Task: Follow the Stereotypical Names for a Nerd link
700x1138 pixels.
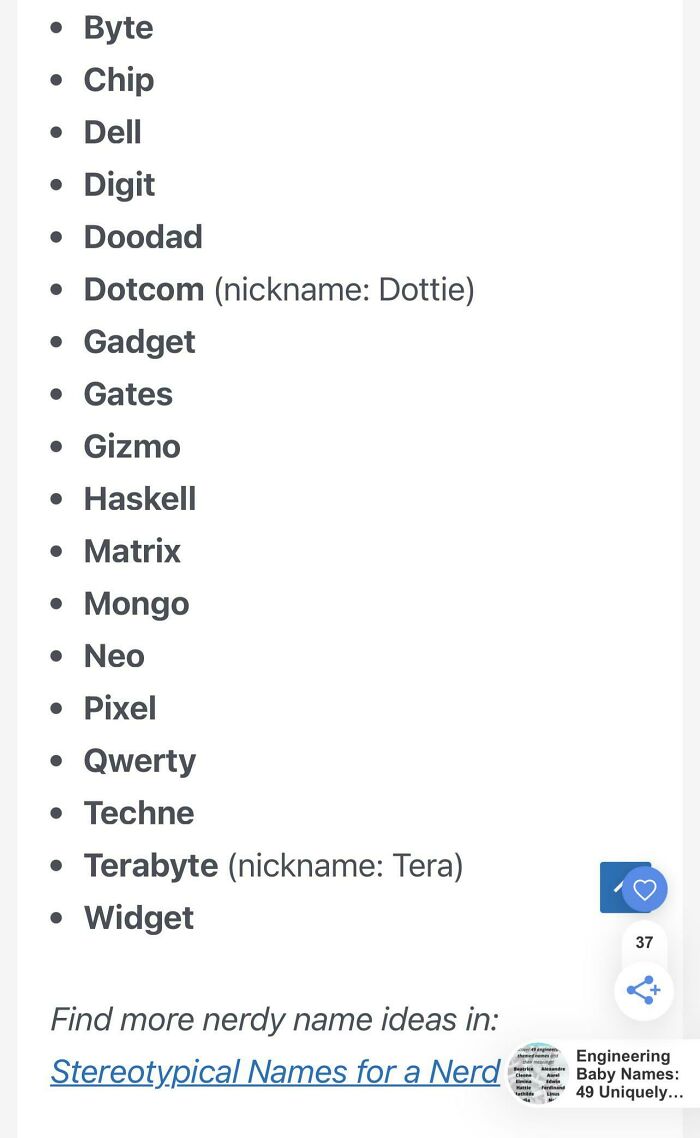Action: coord(275,1071)
